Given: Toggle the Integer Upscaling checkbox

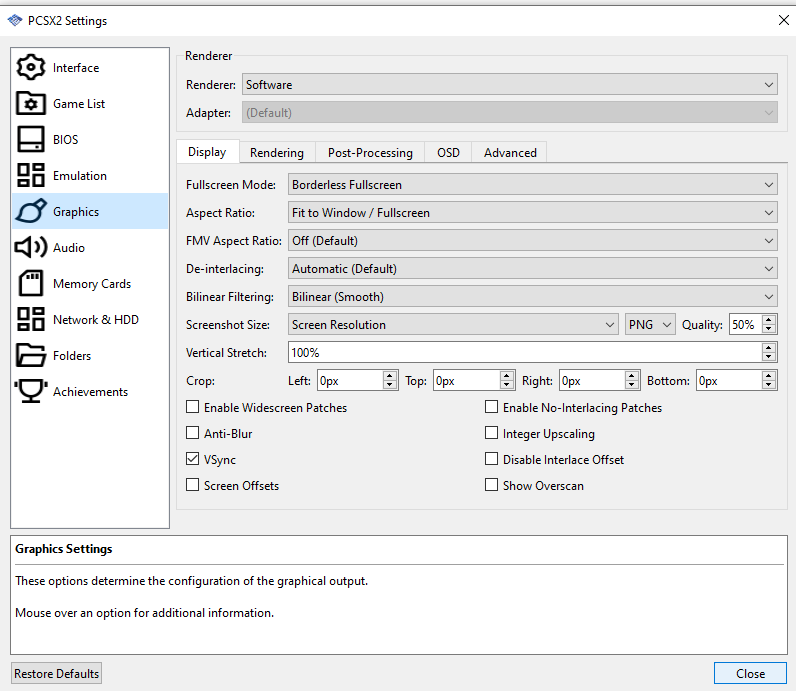Looking at the screenshot, I should [491, 433].
